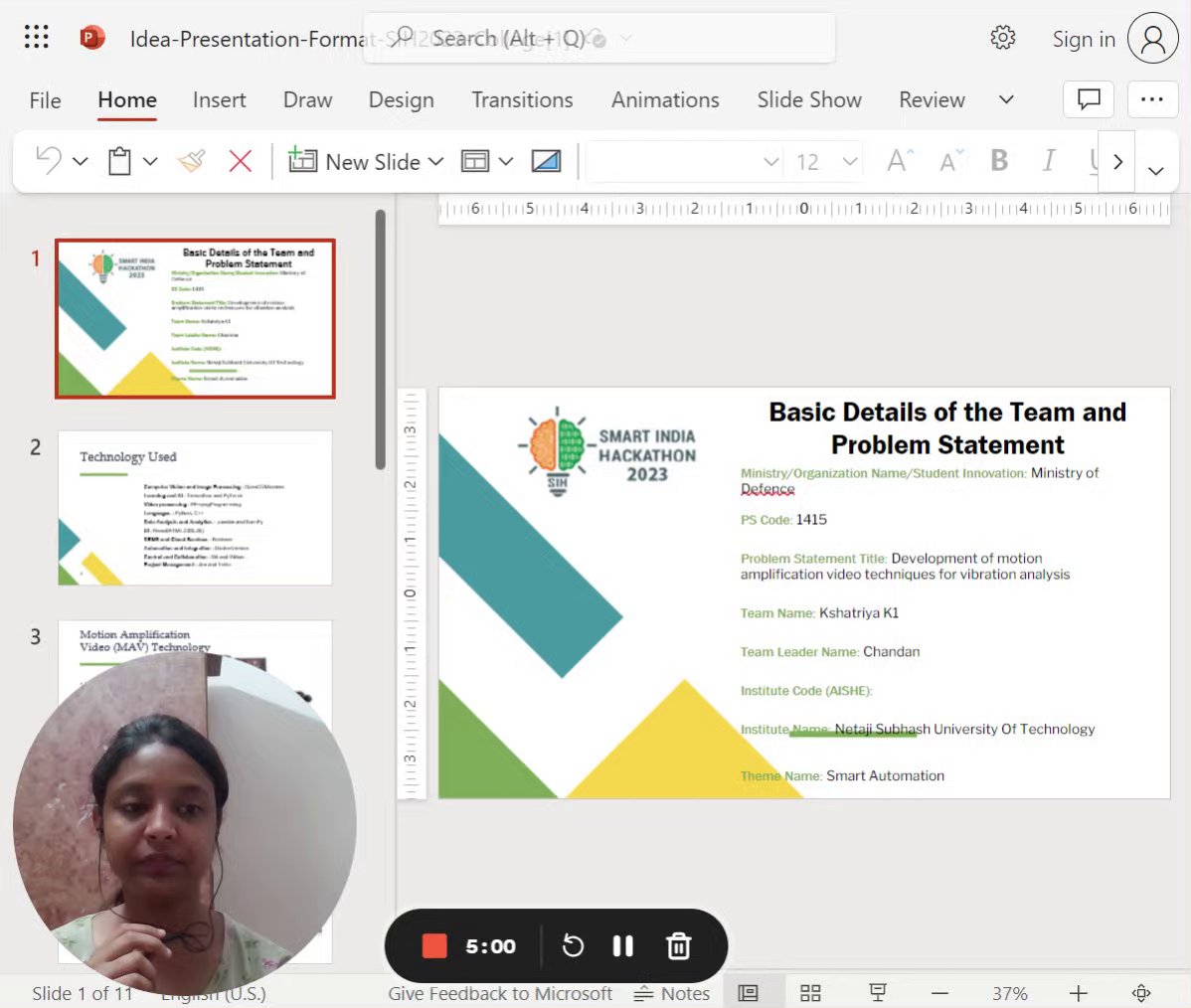Open the Slide Show tab

point(809,99)
